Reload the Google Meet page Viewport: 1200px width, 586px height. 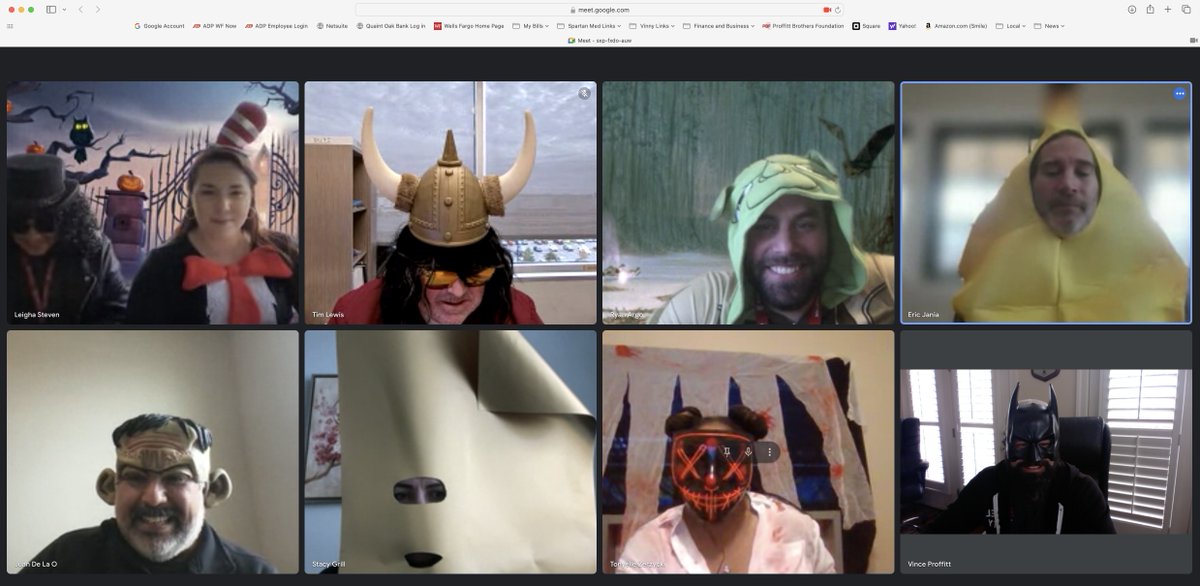pos(837,9)
